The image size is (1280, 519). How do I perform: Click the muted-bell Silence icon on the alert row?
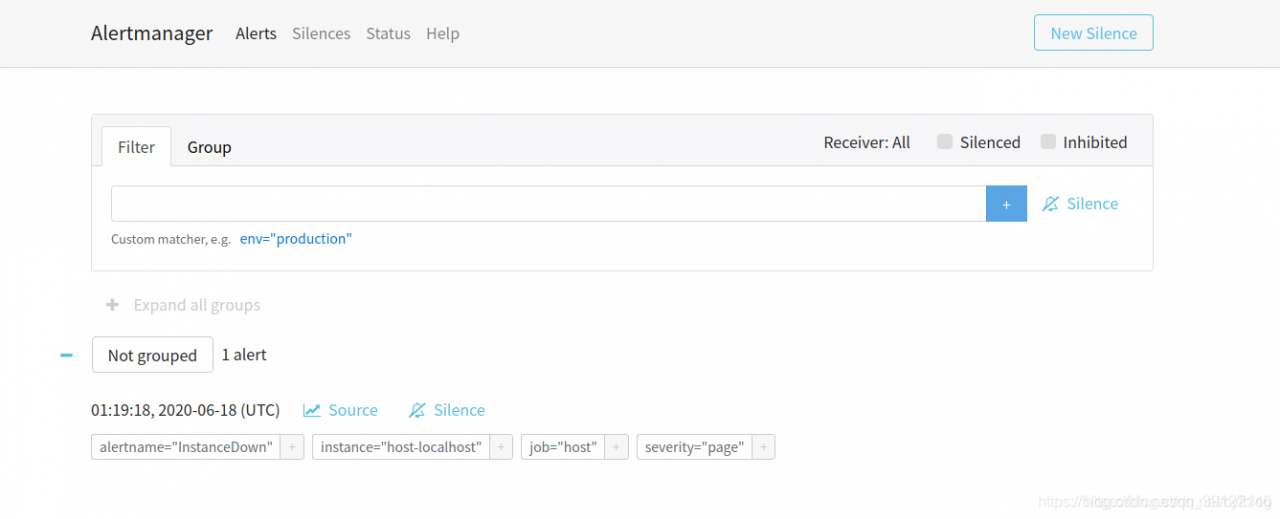[418, 410]
